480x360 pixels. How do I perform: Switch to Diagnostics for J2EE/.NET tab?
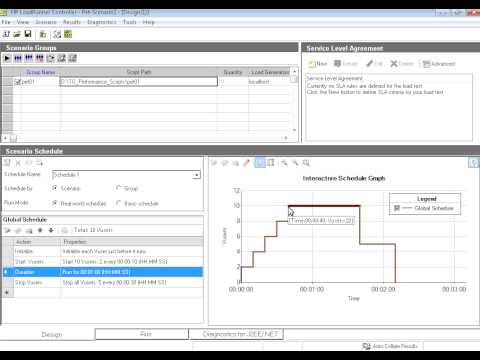coord(237,334)
